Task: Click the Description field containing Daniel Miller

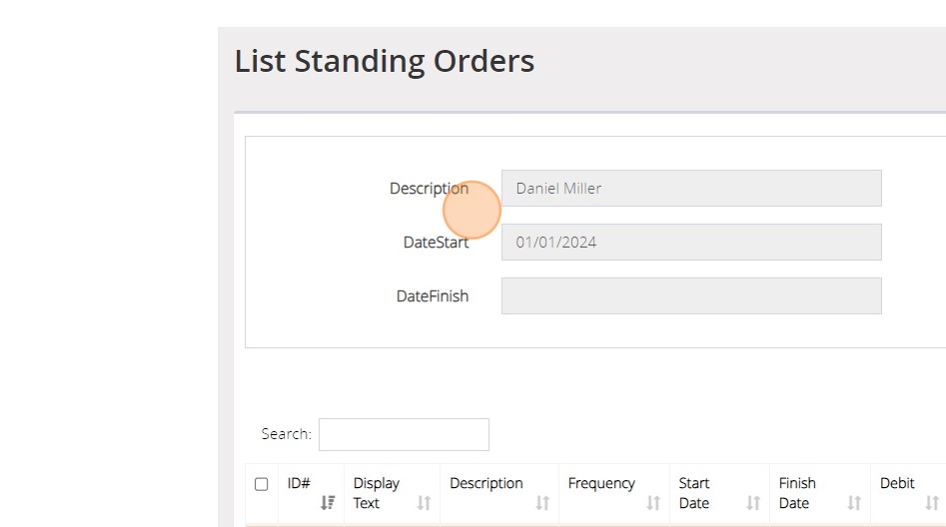Action: tap(691, 188)
